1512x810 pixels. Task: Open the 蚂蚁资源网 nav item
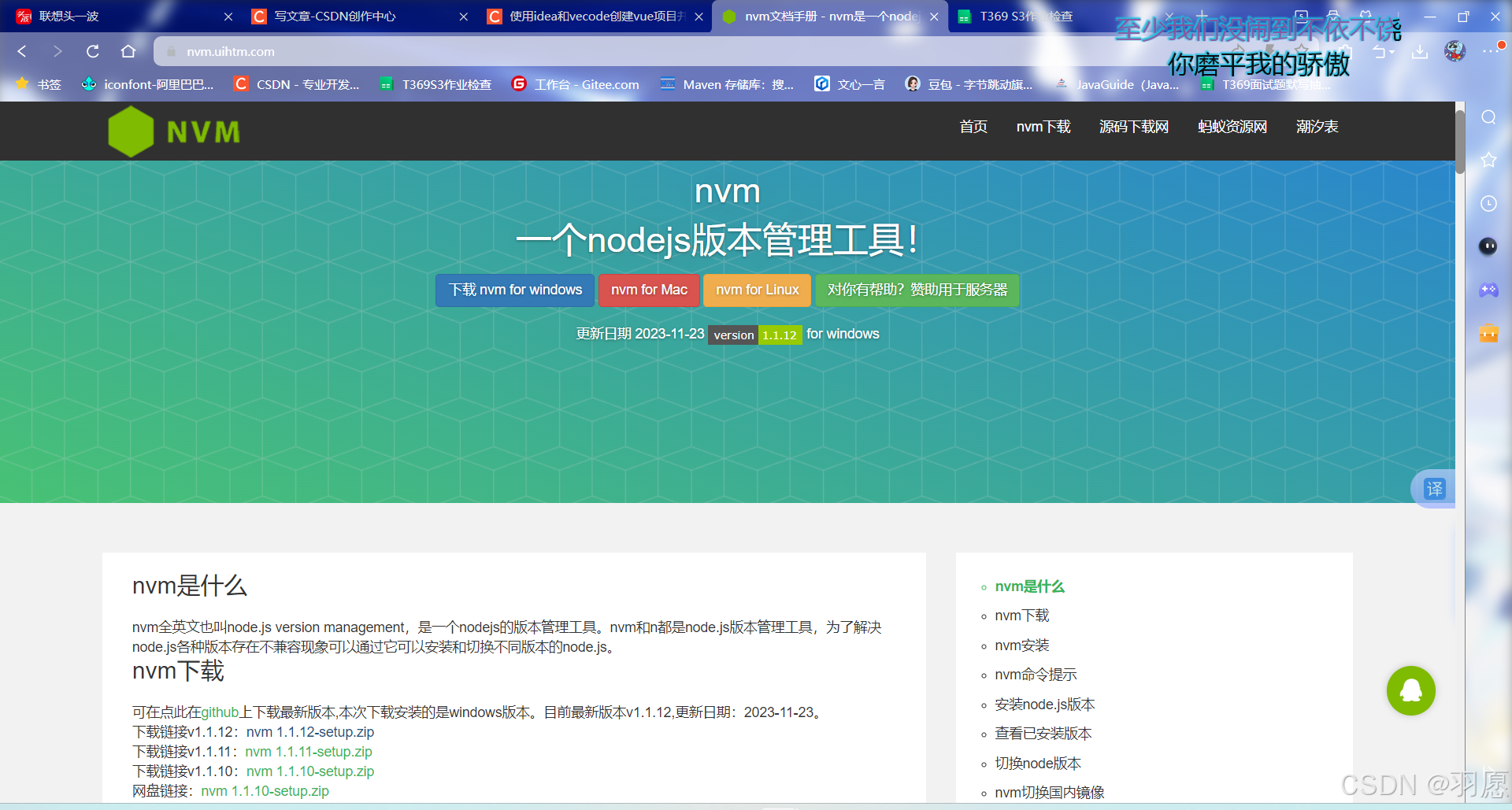1232,127
